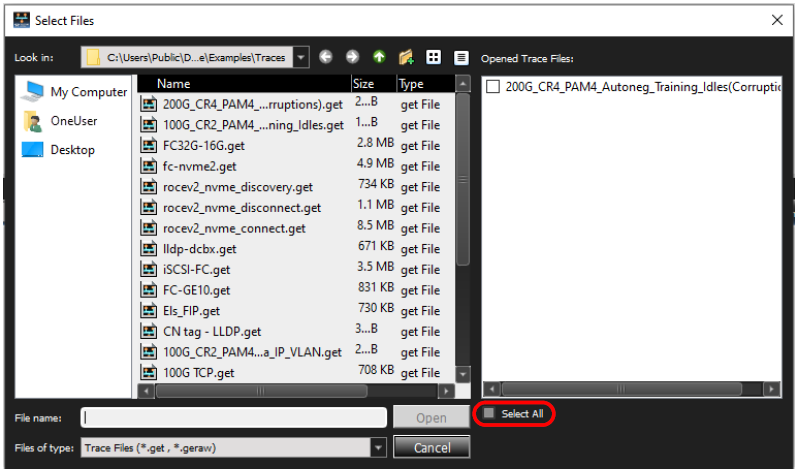The width and height of the screenshot is (795, 471).
Task: Select the FC32G-16G.get file name
Action: coord(204,146)
